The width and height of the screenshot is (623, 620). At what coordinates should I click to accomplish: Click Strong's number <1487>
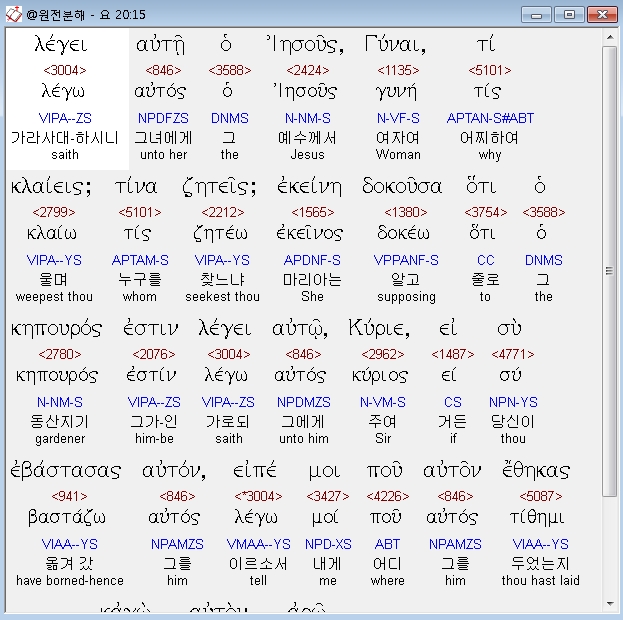pos(453,354)
